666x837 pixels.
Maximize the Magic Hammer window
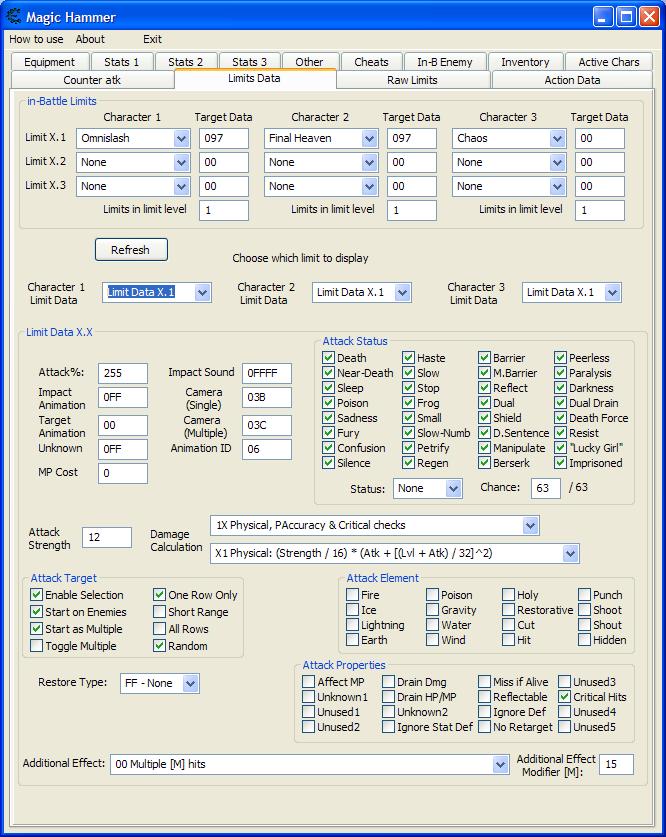tap(627, 17)
